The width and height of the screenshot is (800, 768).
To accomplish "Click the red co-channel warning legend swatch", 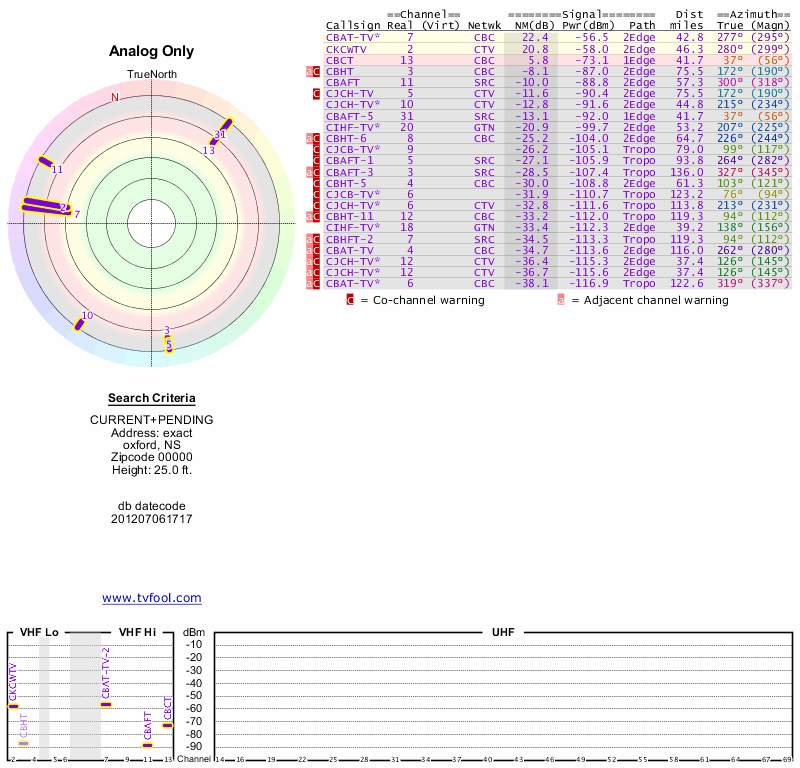I will 350,300.
